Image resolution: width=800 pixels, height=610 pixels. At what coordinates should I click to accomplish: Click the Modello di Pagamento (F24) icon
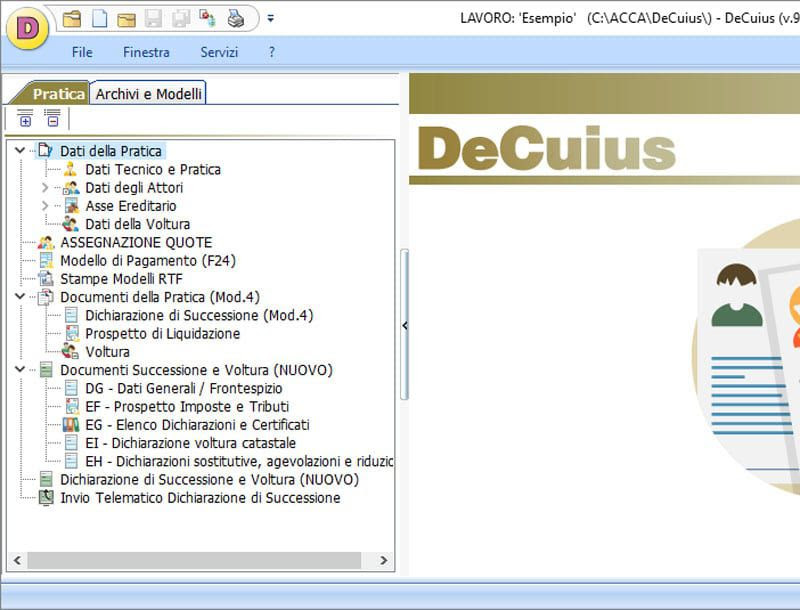tap(46, 261)
